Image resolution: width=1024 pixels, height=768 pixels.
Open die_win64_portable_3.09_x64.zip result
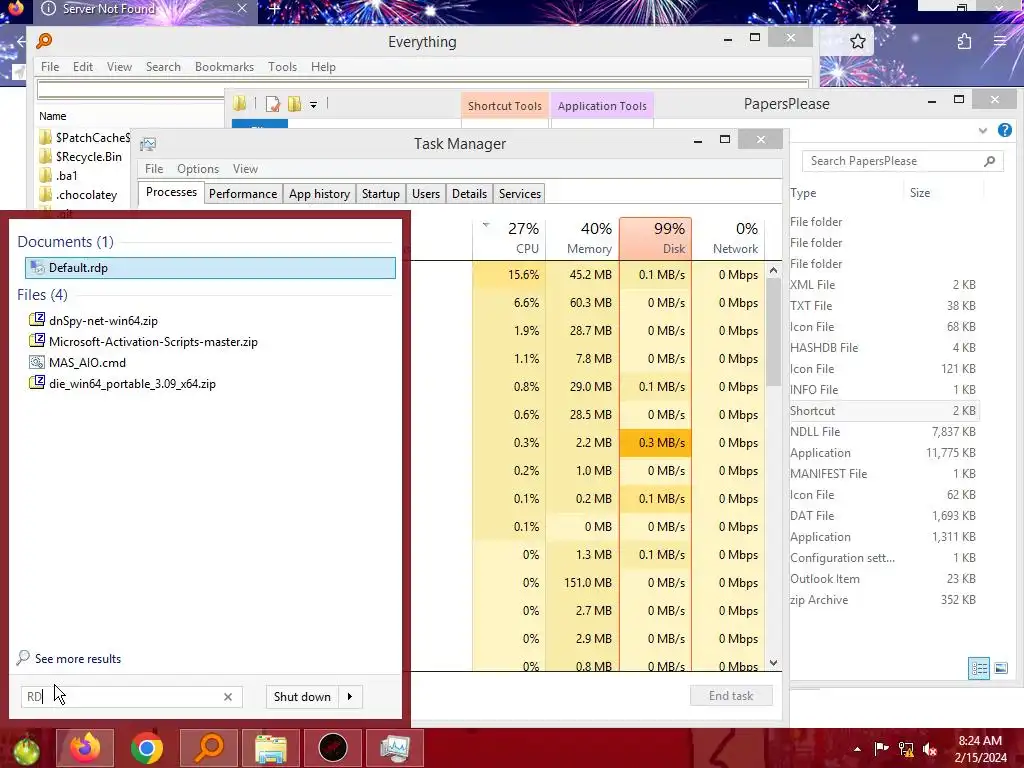(122, 383)
